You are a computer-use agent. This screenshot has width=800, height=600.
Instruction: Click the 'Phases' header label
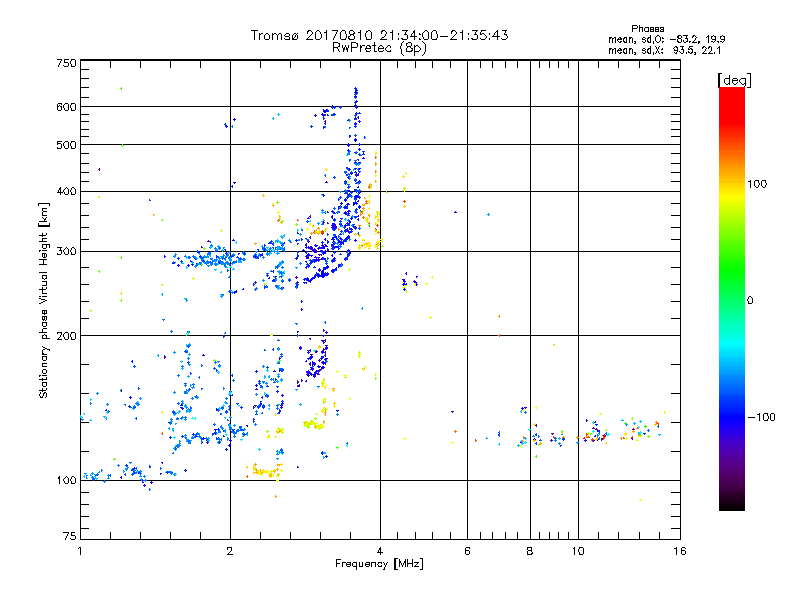647,29
